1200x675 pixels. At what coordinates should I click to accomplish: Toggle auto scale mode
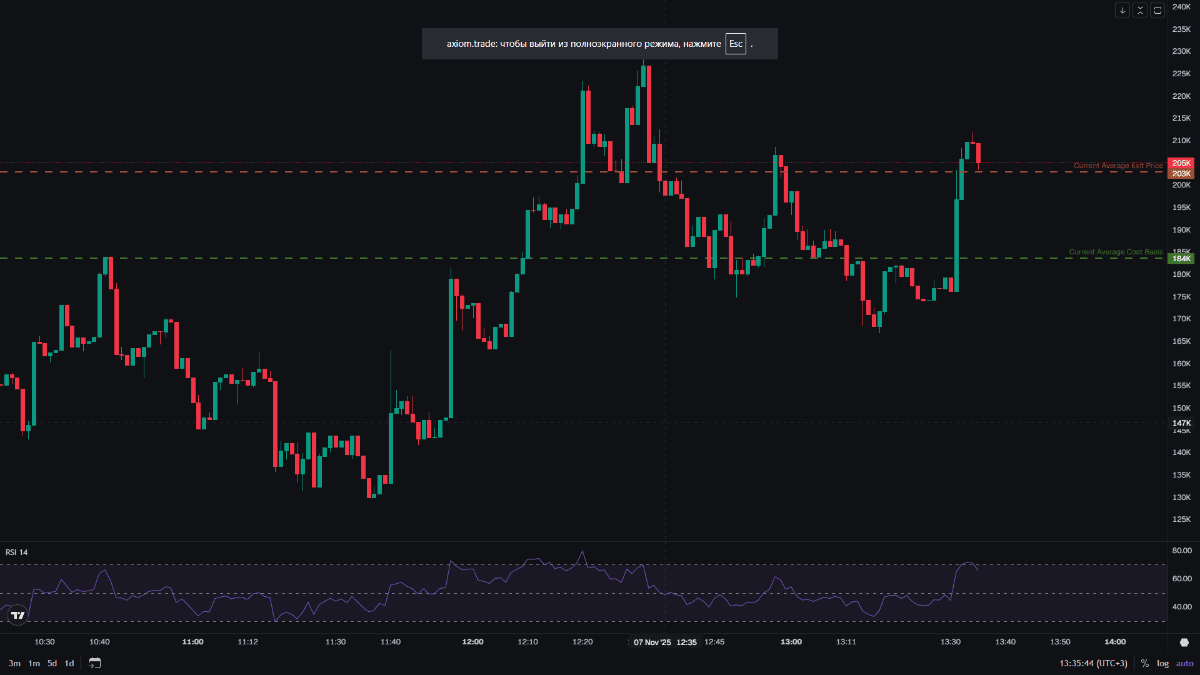pyautogui.click(x=1184, y=663)
